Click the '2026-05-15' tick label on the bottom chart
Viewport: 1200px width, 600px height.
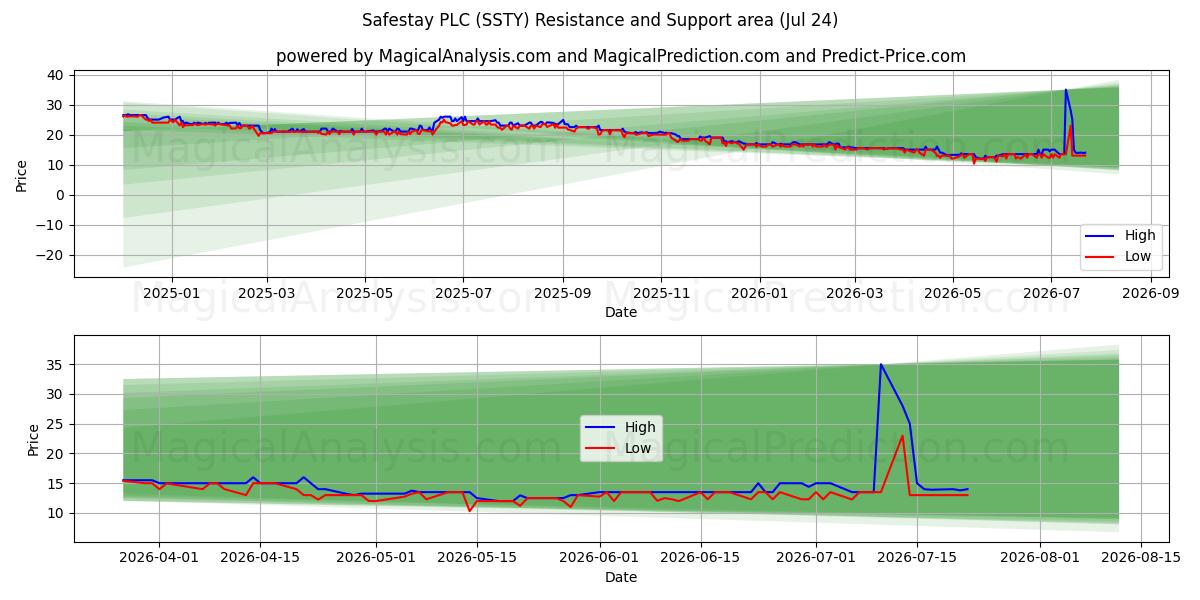477,558
